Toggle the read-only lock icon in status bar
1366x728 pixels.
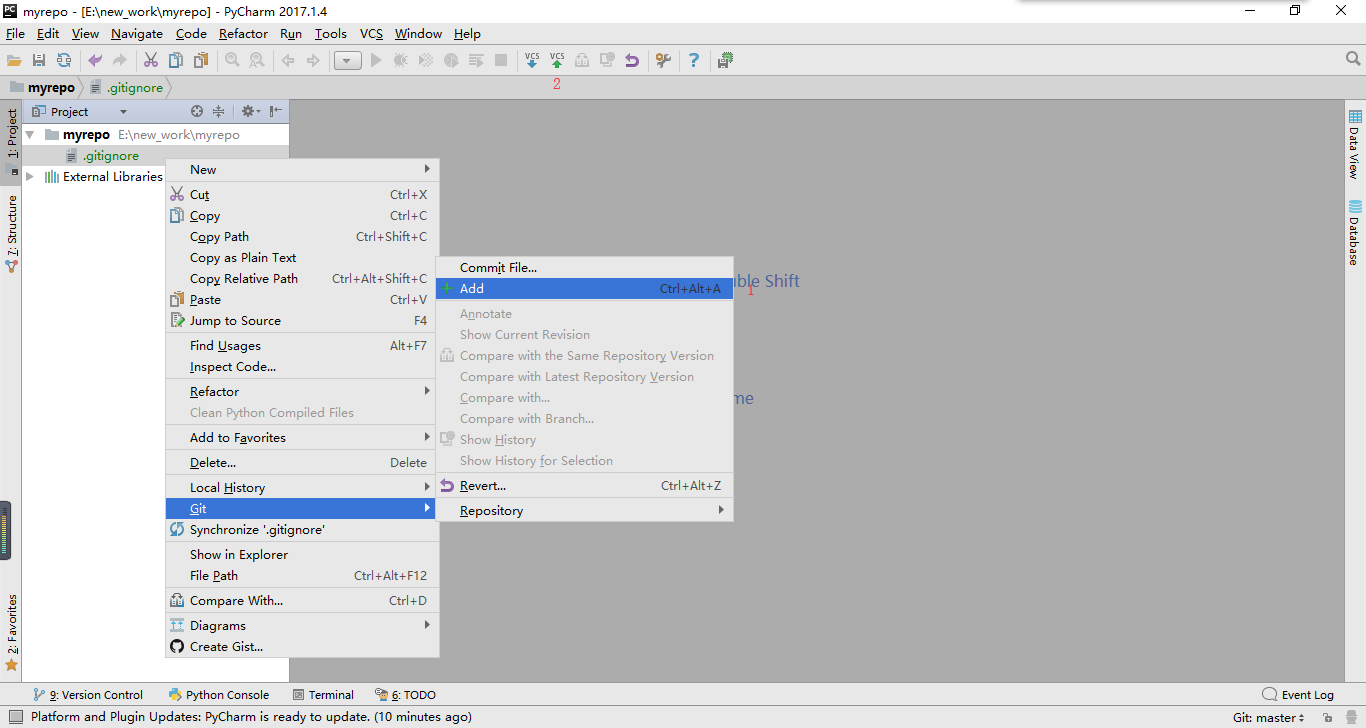coord(1326,718)
